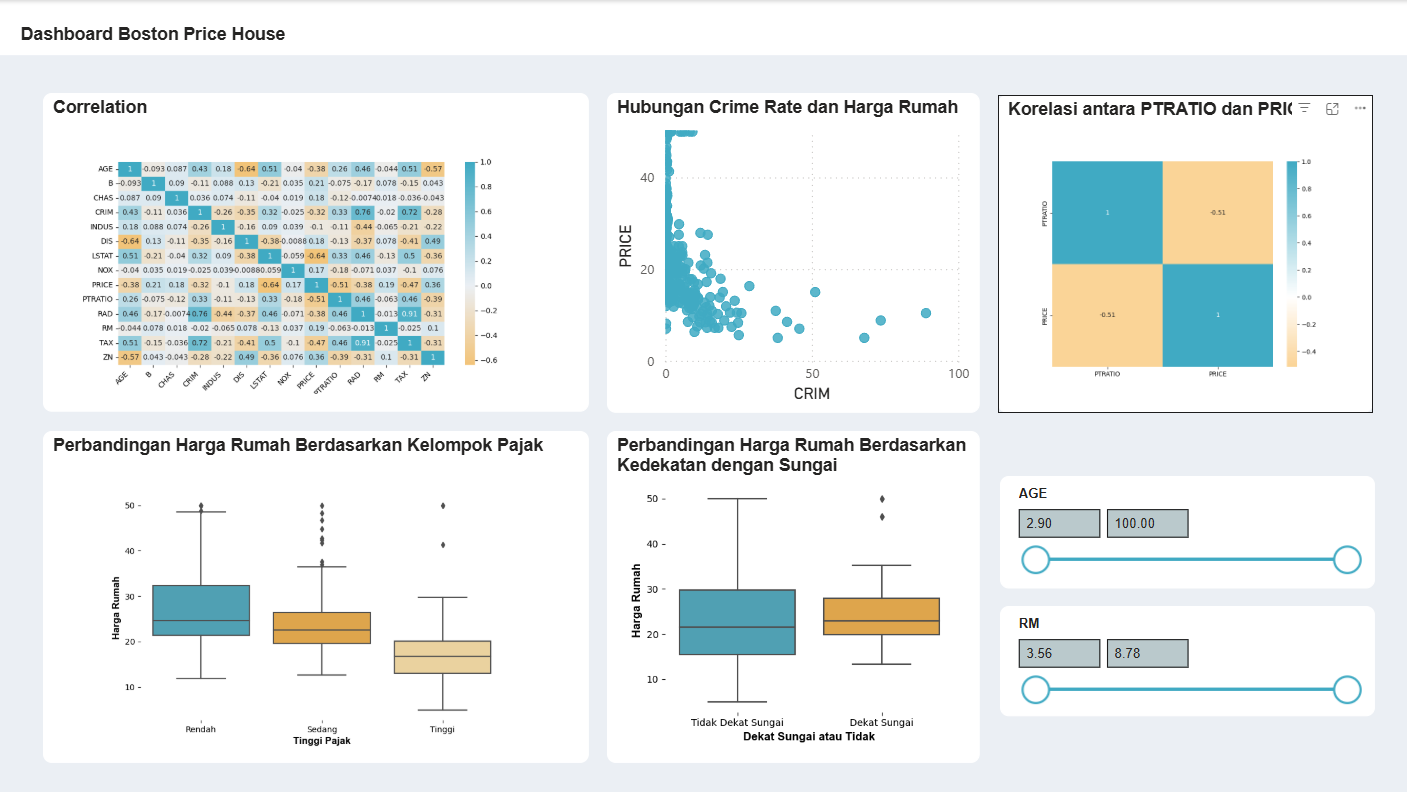The width and height of the screenshot is (1407, 792).
Task: Open more options menu on PTRATIO visual
Action: pyautogui.click(x=1359, y=107)
